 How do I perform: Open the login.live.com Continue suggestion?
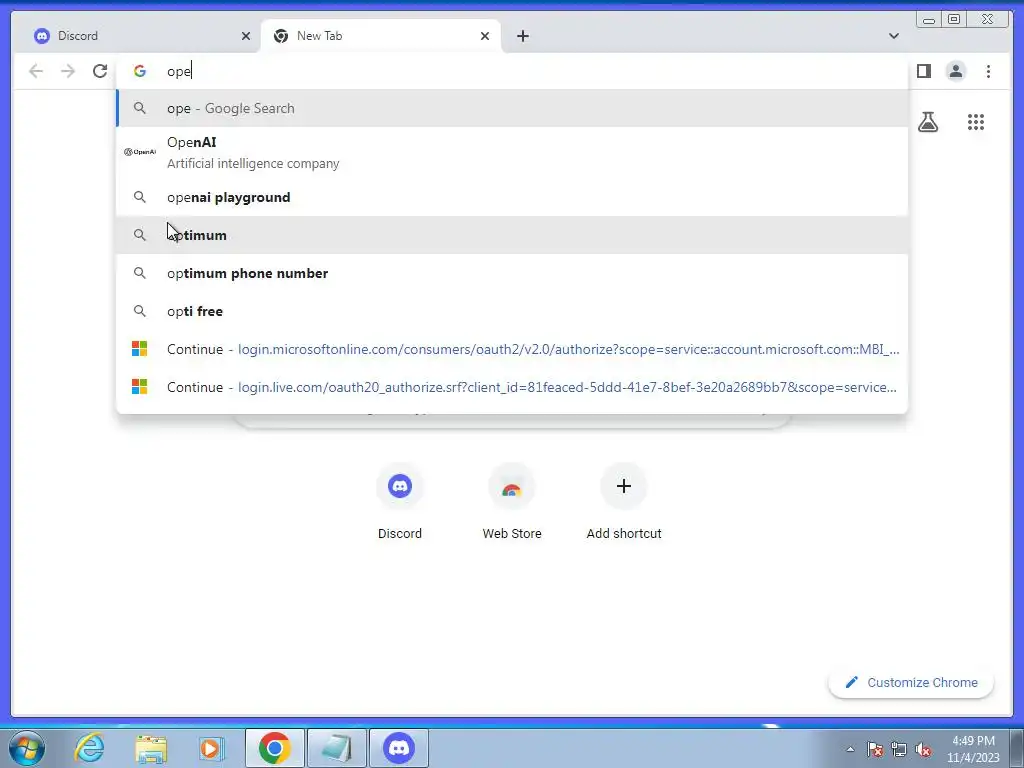[x=512, y=387]
